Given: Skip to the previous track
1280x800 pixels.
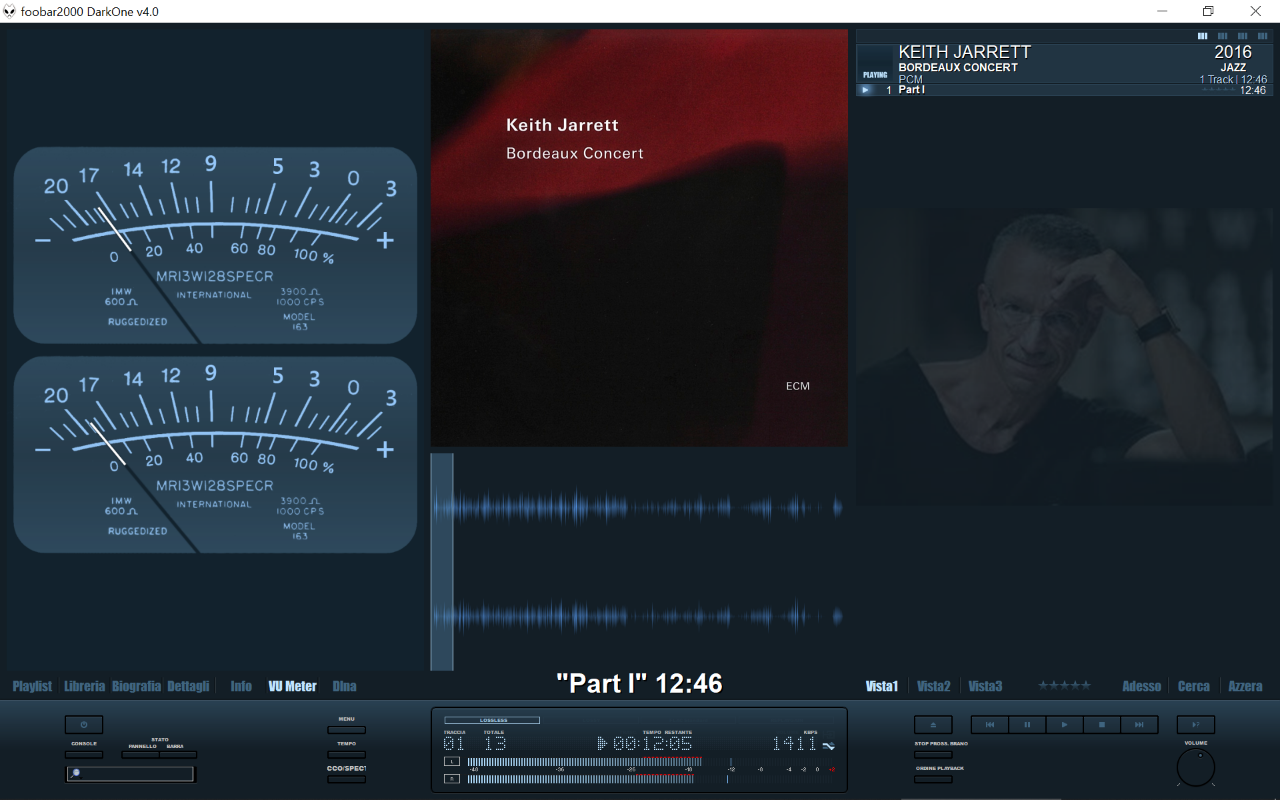Looking at the screenshot, I should point(989,725).
